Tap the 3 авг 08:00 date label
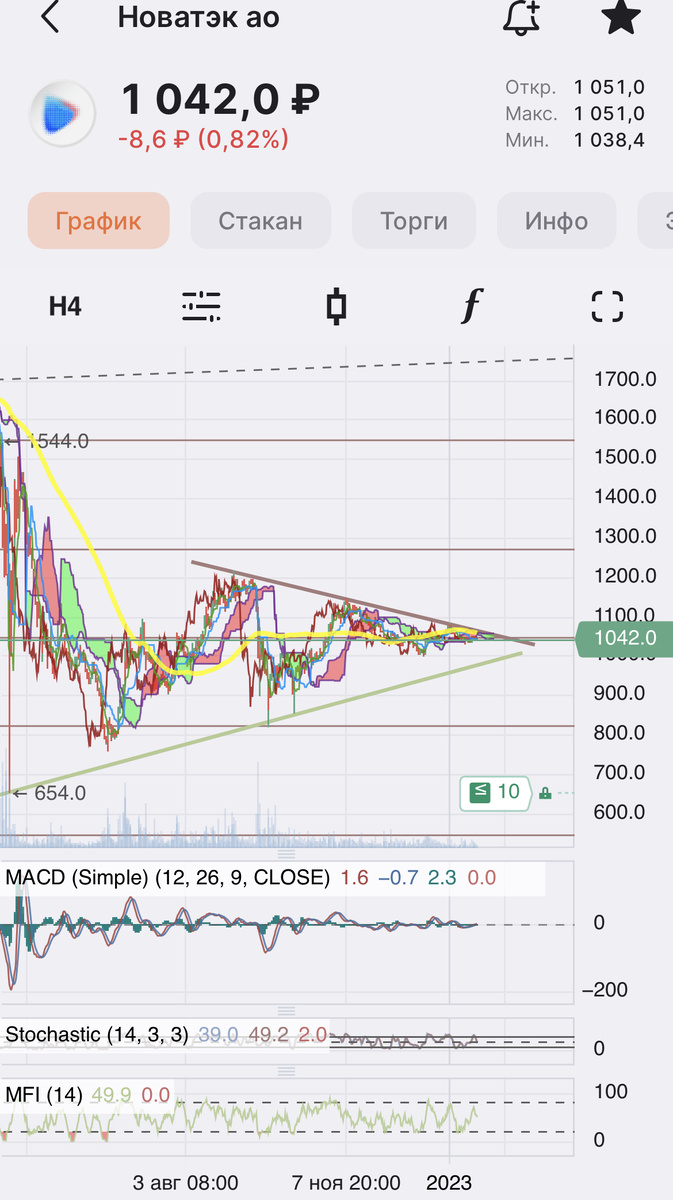 [186, 1183]
